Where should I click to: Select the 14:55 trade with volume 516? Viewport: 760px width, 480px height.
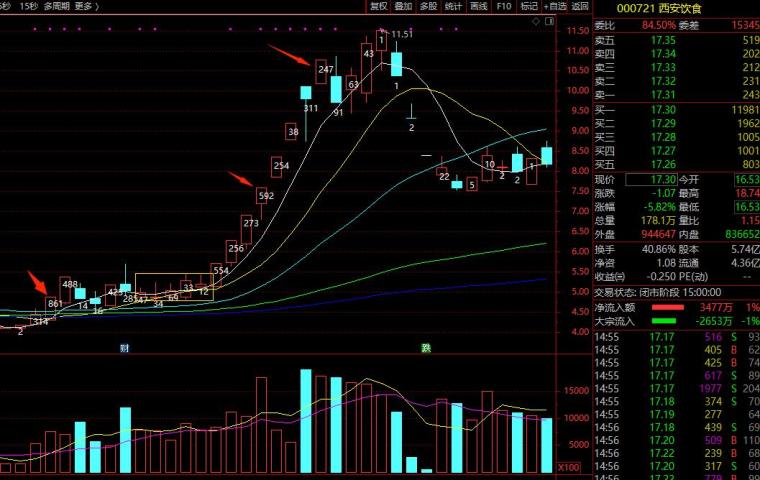click(x=677, y=336)
